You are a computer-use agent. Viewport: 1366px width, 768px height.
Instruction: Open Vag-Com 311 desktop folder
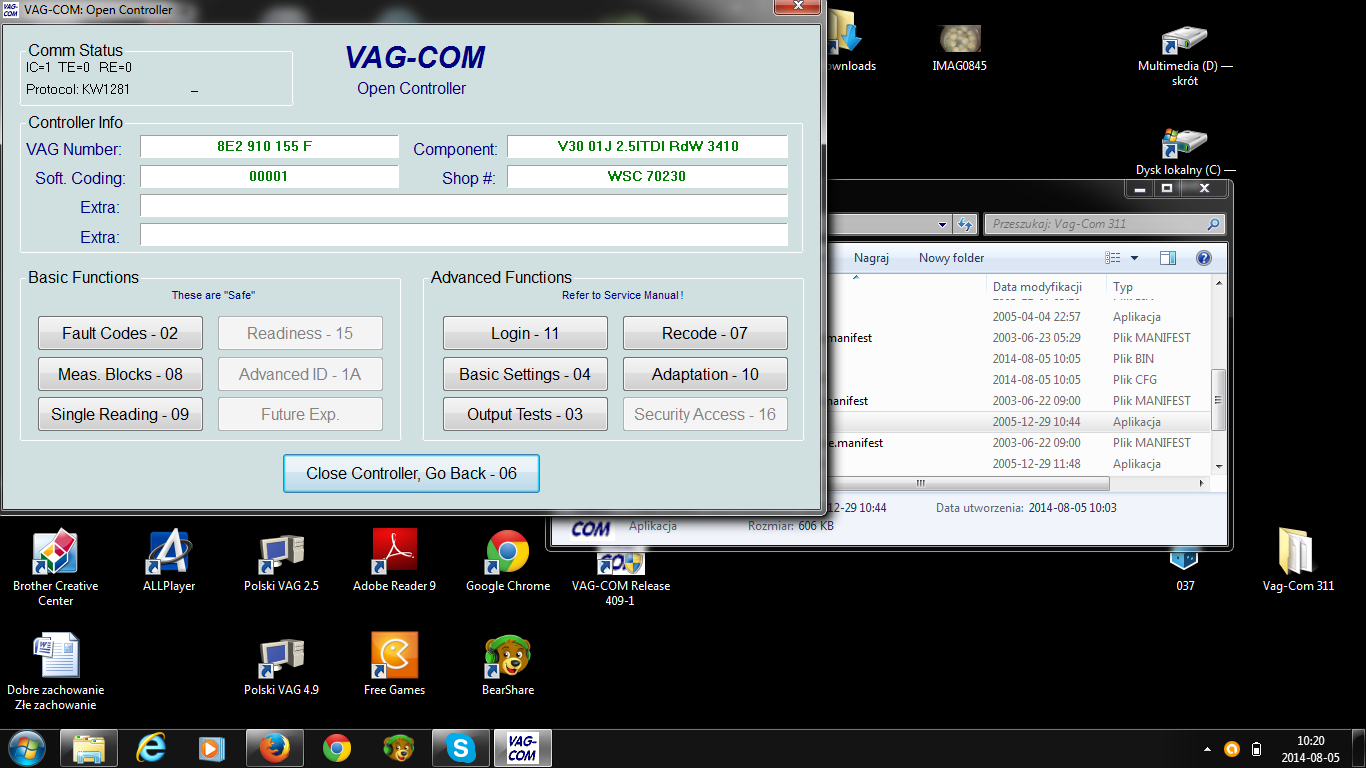[x=1298, y=560]
